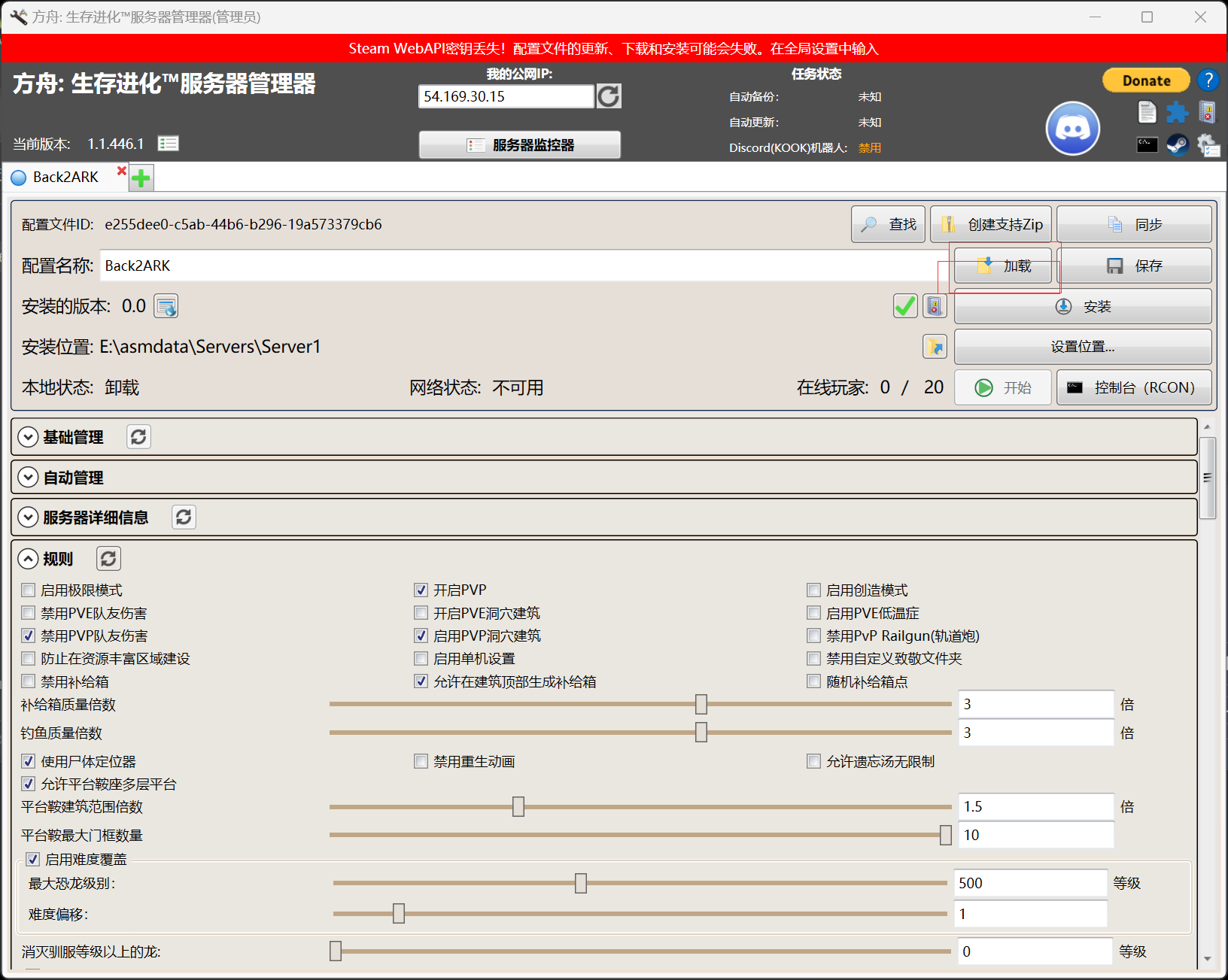Toggle 启用难度覆盖 checkbox
1228x980 pixels.
[33, 859]
